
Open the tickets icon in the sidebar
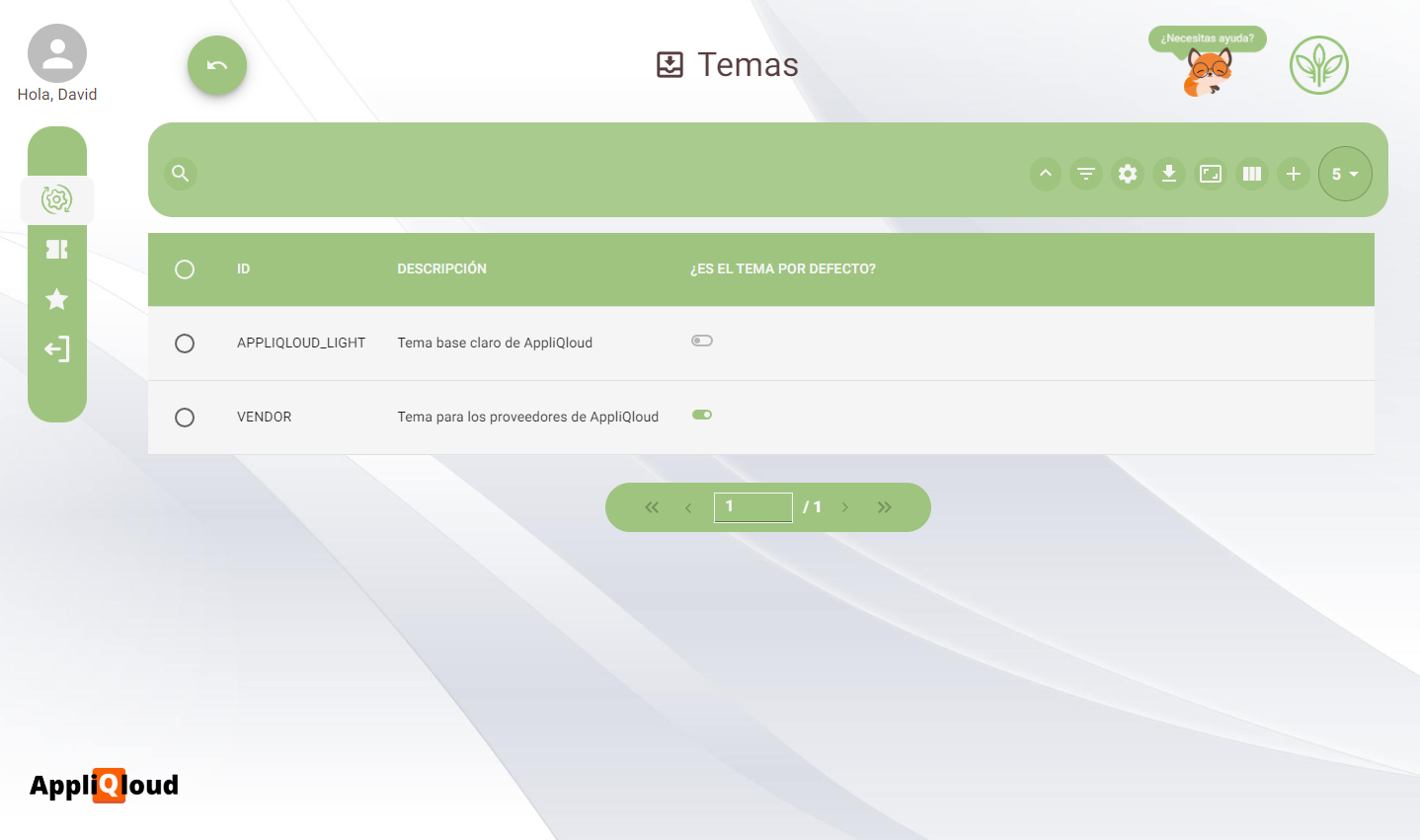point(57,249)
